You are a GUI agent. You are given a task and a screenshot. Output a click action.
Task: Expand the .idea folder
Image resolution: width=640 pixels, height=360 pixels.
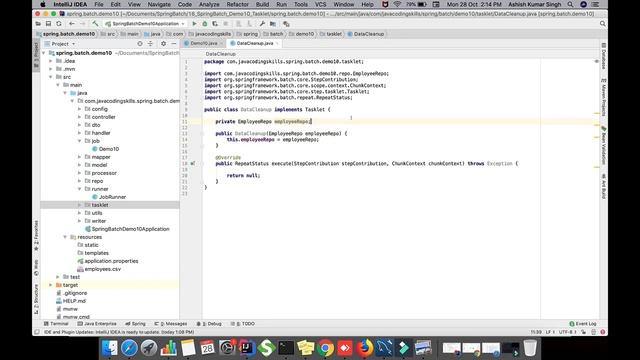pos(51,61)
